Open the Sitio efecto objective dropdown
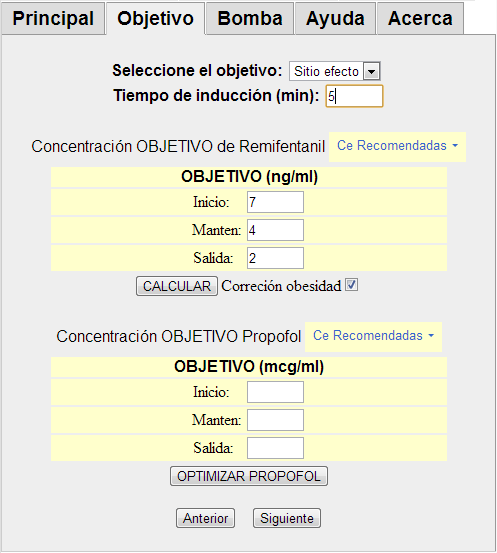This screenshot has width=497, height=553. point(334,71)
